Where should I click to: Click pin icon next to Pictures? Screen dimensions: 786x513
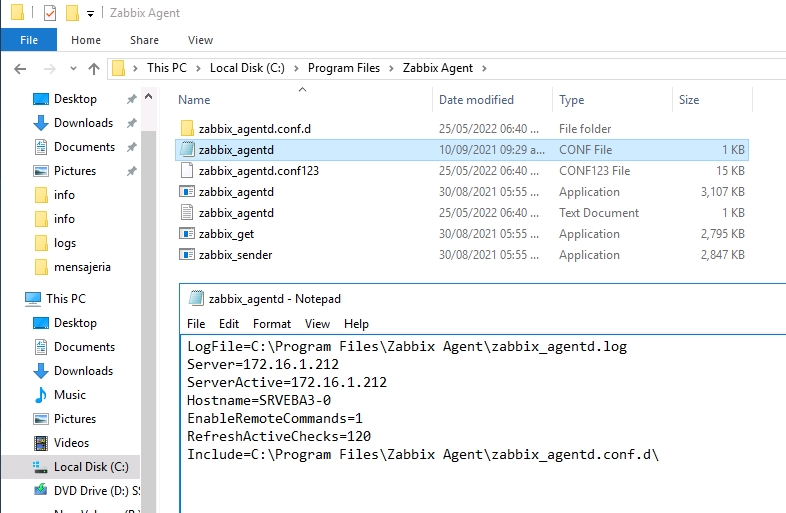131,172
